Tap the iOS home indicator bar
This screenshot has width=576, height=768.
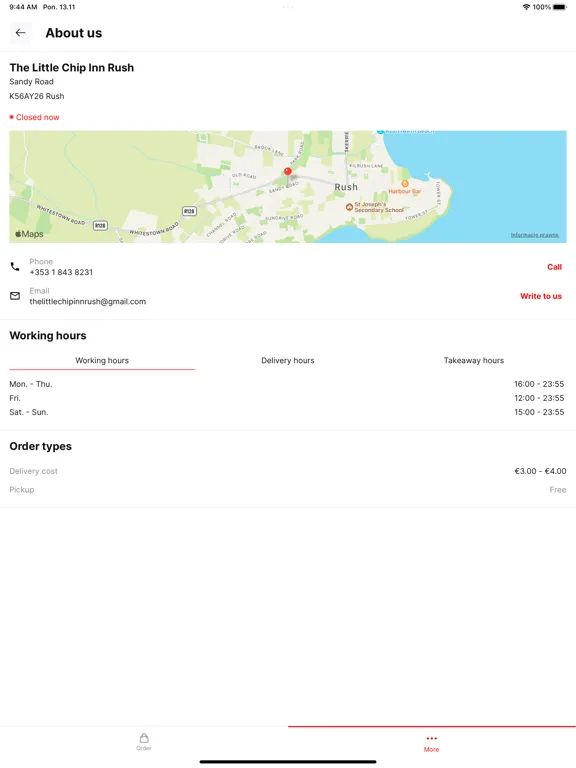(288, 762)
